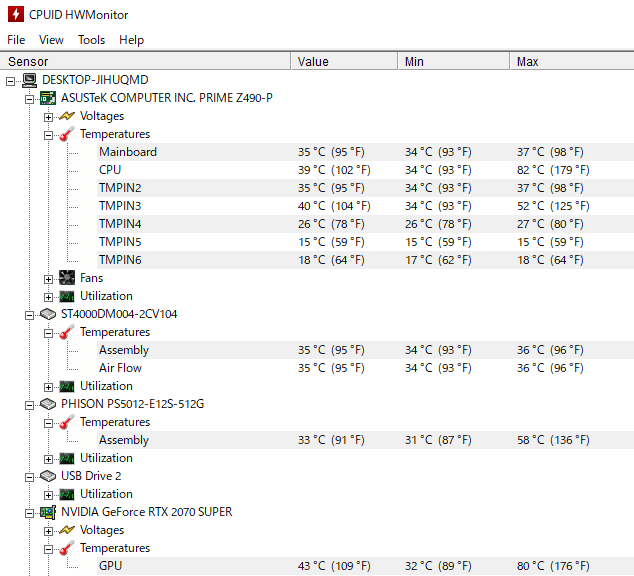Click the Max column header
The image size is (634, 576).
tap(527, 62)
